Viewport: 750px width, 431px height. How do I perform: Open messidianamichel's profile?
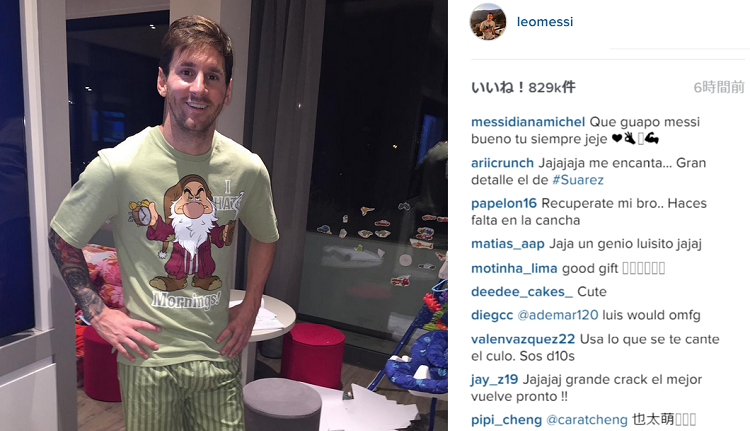click(528, 122)
